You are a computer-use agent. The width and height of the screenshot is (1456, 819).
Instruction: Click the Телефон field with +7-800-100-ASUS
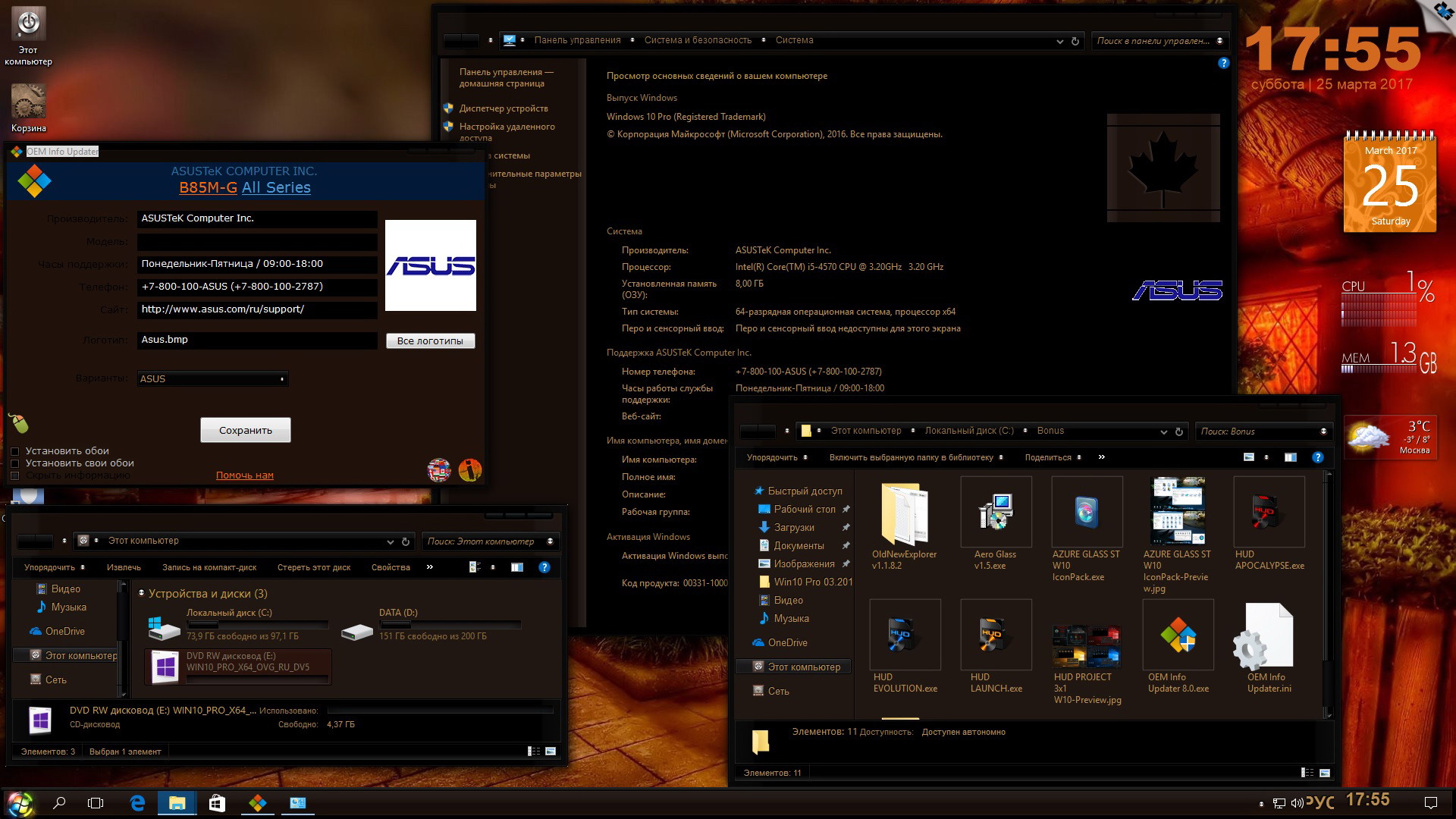click(x=257, y=287)
